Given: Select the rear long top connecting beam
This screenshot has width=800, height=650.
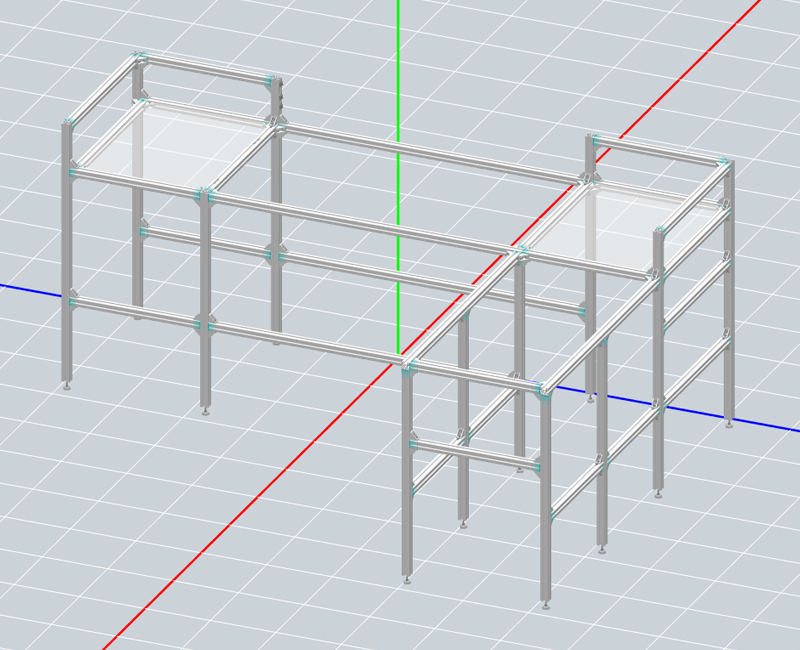Looking at the screenshot, I should pos(430,153).
